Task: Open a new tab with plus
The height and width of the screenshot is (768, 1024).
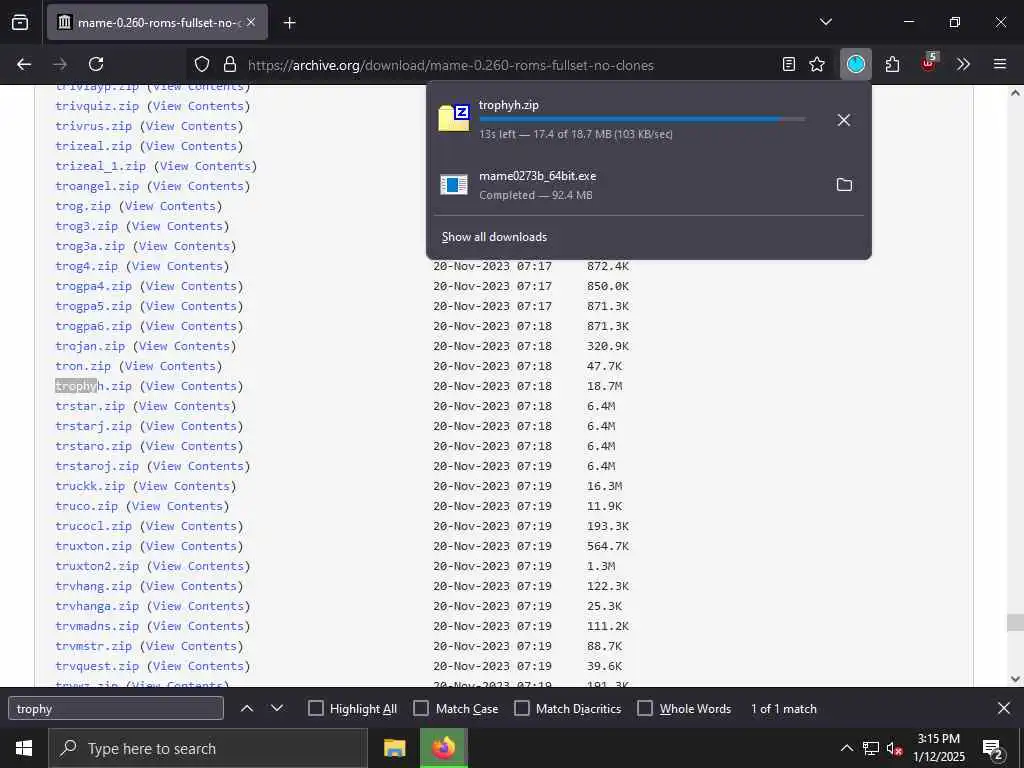Action: coord(290,23)
